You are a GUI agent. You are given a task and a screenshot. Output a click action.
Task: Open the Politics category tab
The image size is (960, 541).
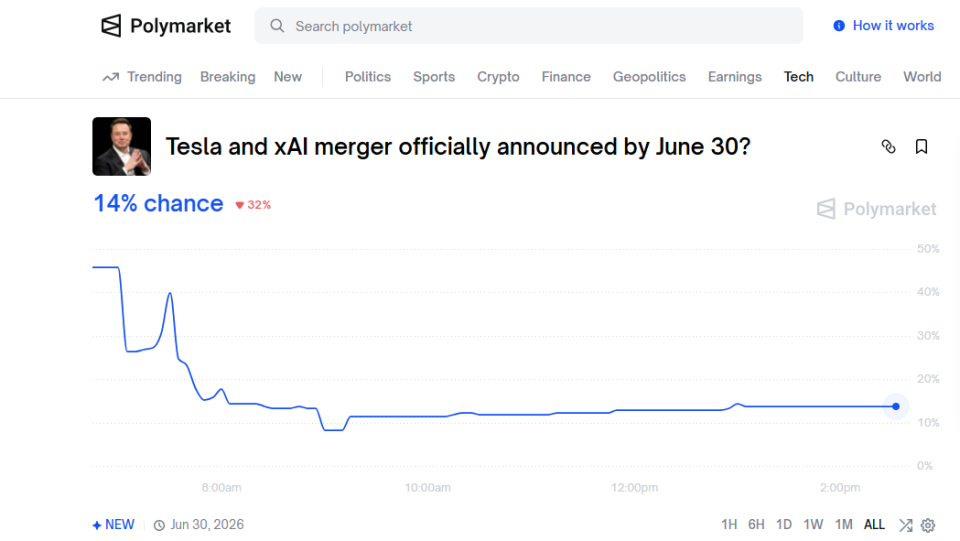(x=368, y=77)
